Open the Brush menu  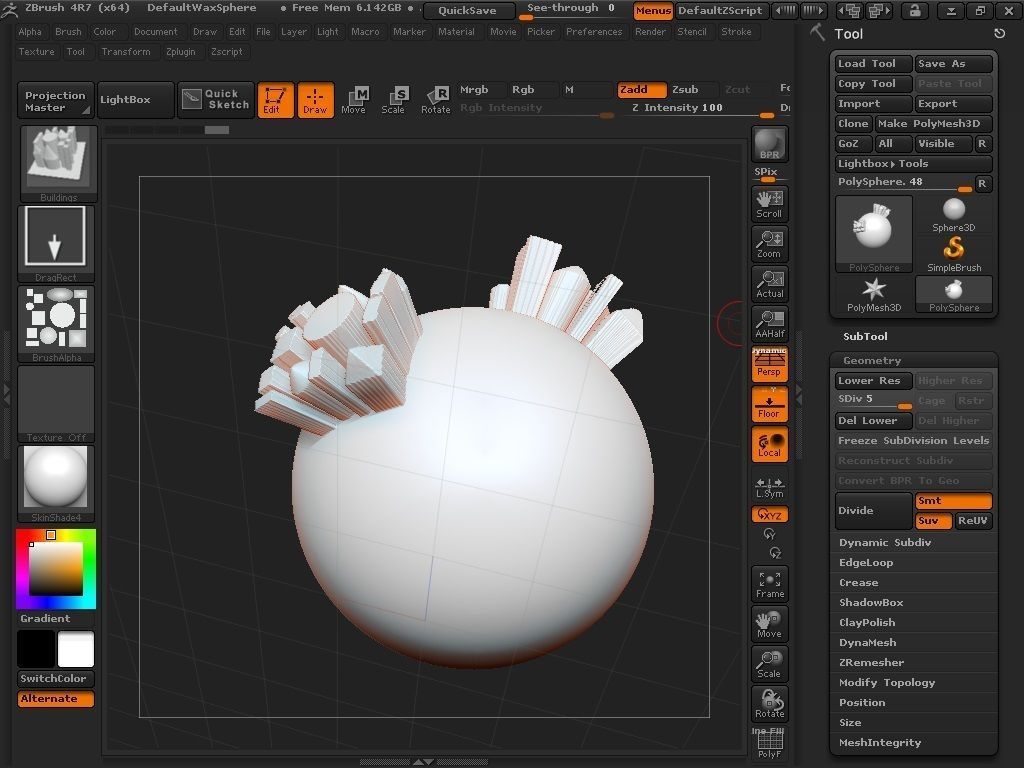pyautogui.click(x=68, y=31)
